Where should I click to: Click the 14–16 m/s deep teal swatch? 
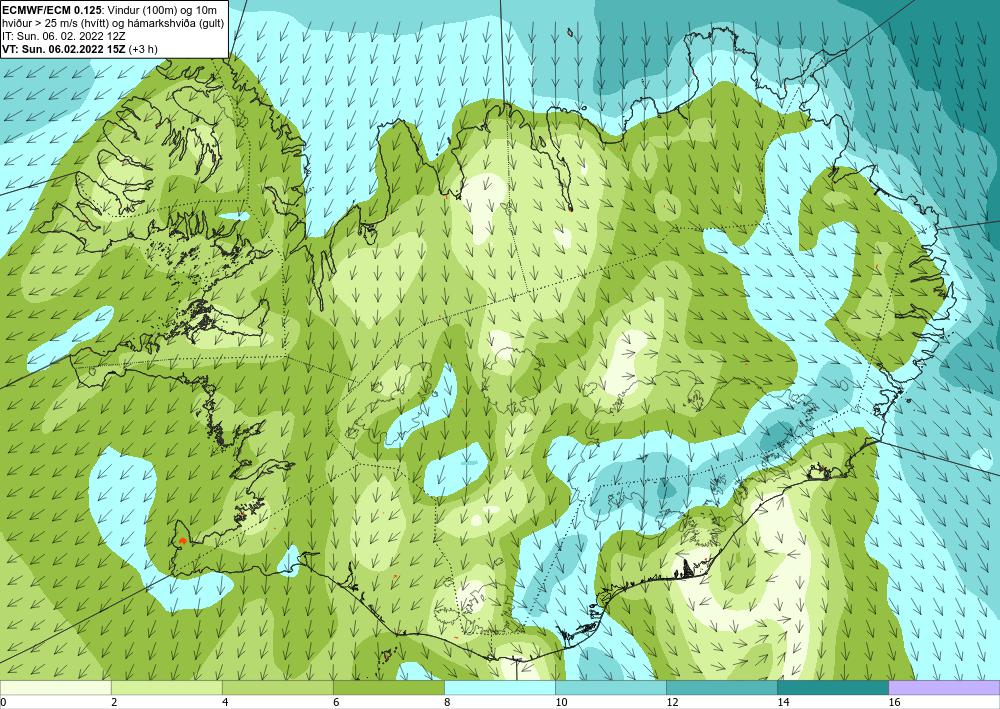point(832,687)
